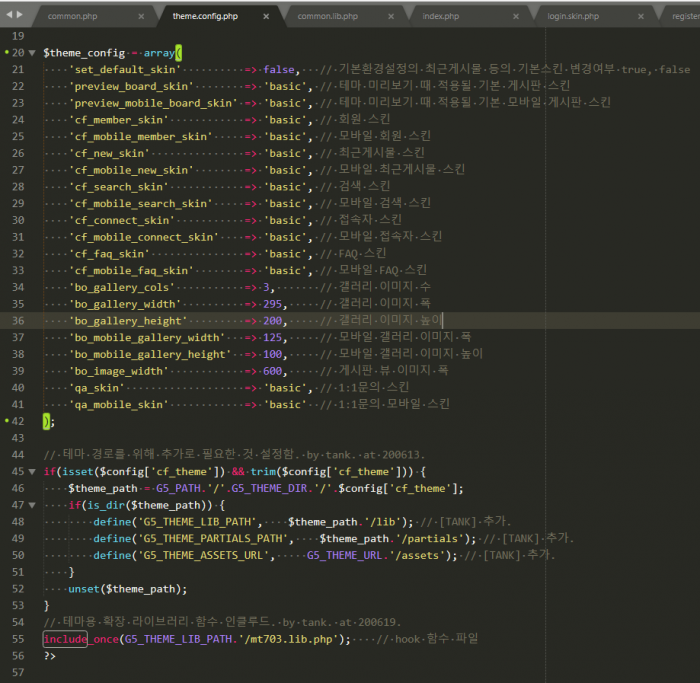Click line number 36 in the gutter

click(x=19, y=320)
